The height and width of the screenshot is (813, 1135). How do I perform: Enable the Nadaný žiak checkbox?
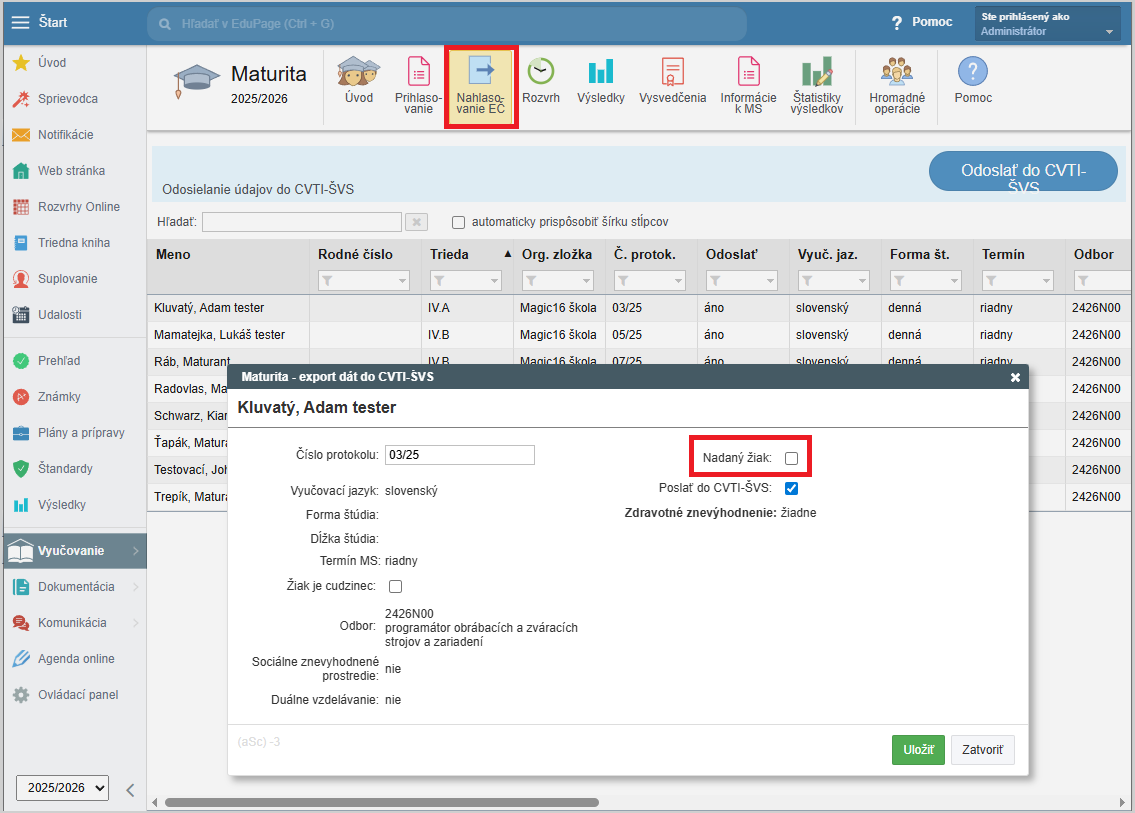click(x=791, y=459)
